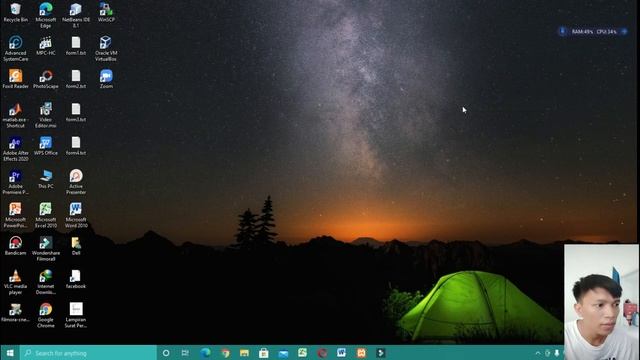Open Cortana circle in the taskbar
The image size is (640, 360).
tap(166, 353)
